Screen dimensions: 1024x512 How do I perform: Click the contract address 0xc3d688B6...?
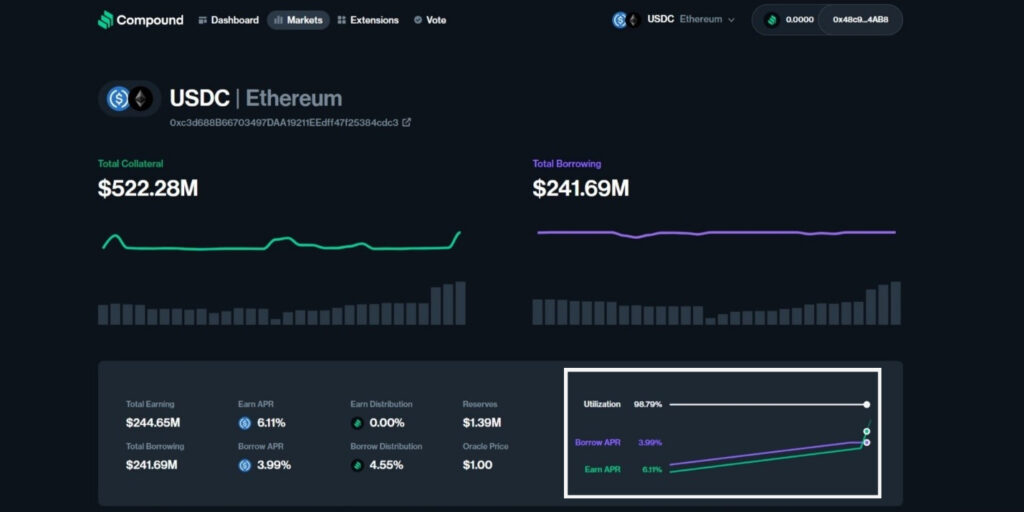283,122
